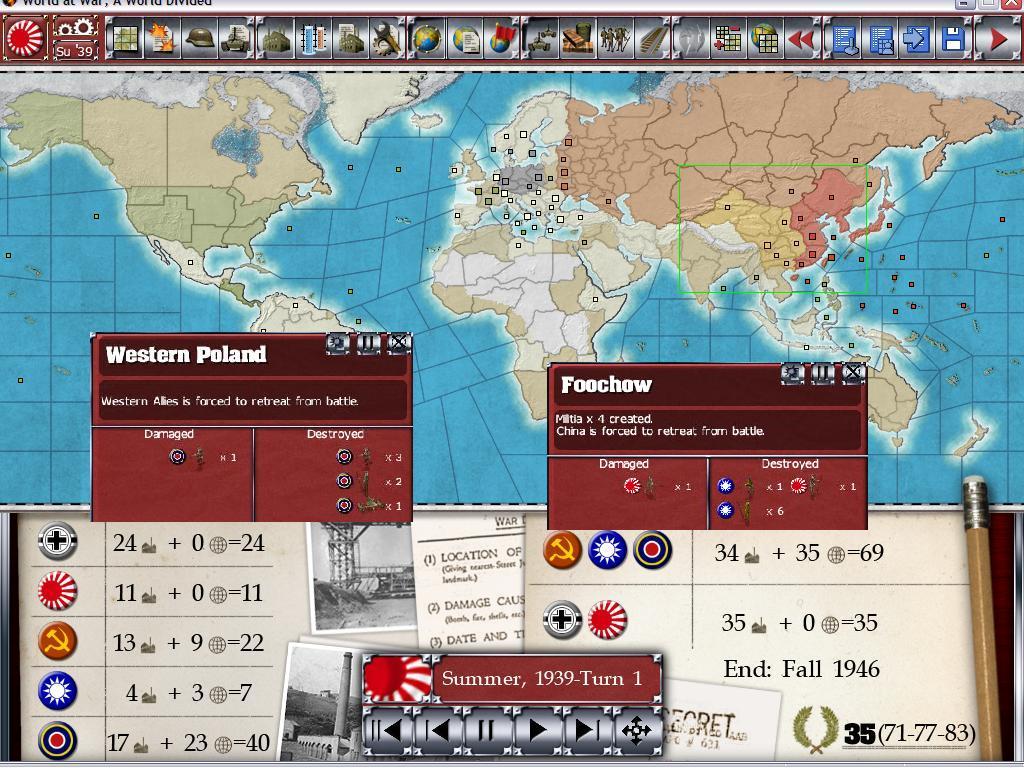
Task: Click the gear icon on Western Poland popup
Action: 338,343
